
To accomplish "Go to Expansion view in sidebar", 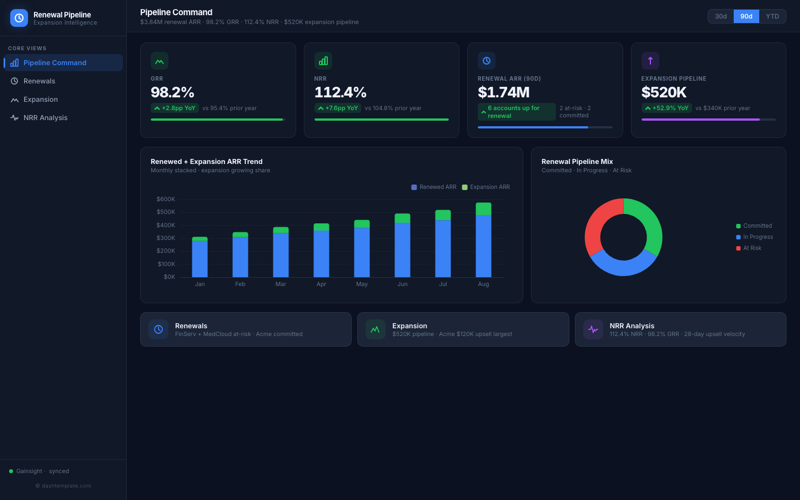I will [x=40, y=100].
